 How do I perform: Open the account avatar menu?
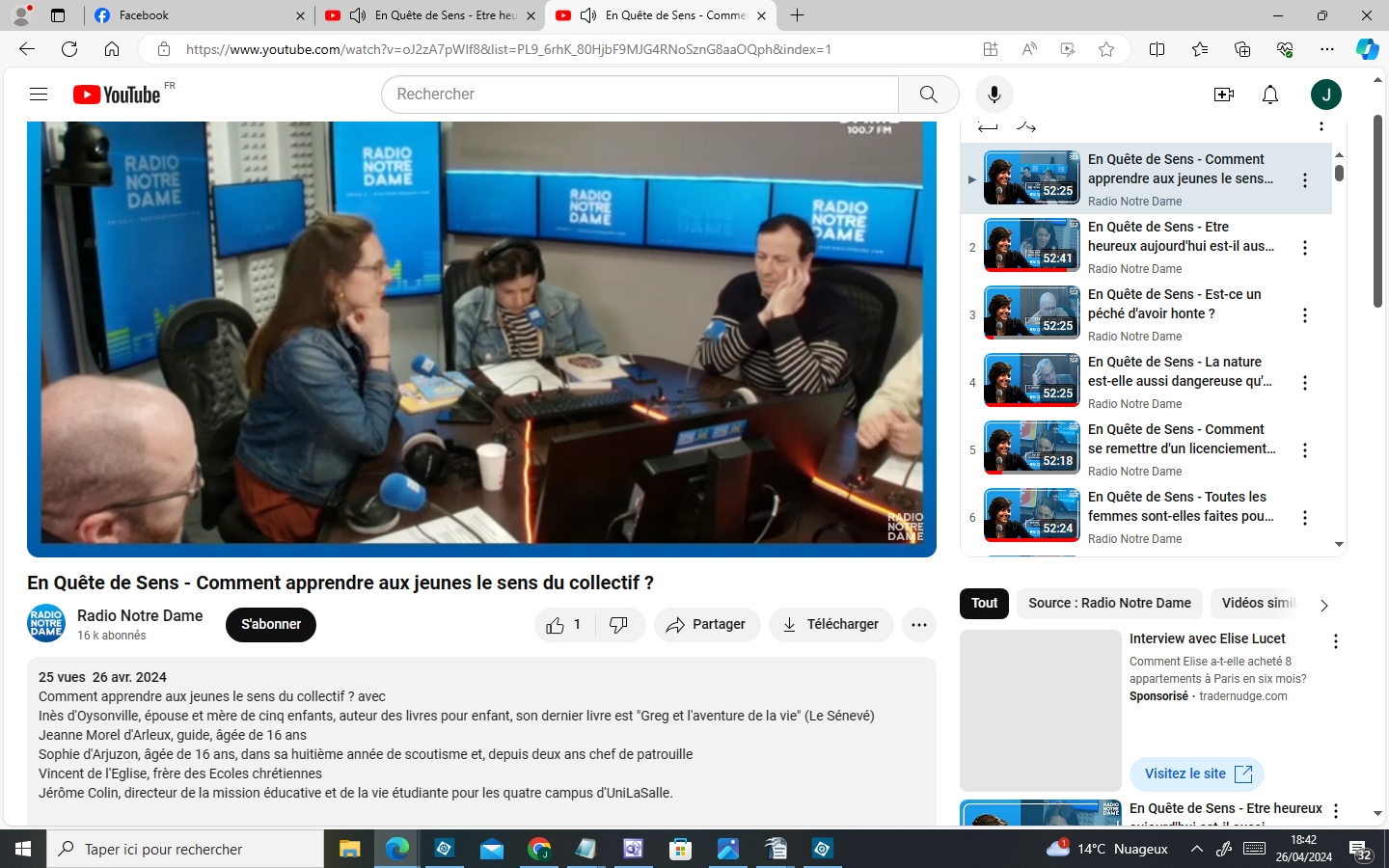click(x=1325, y=95)
